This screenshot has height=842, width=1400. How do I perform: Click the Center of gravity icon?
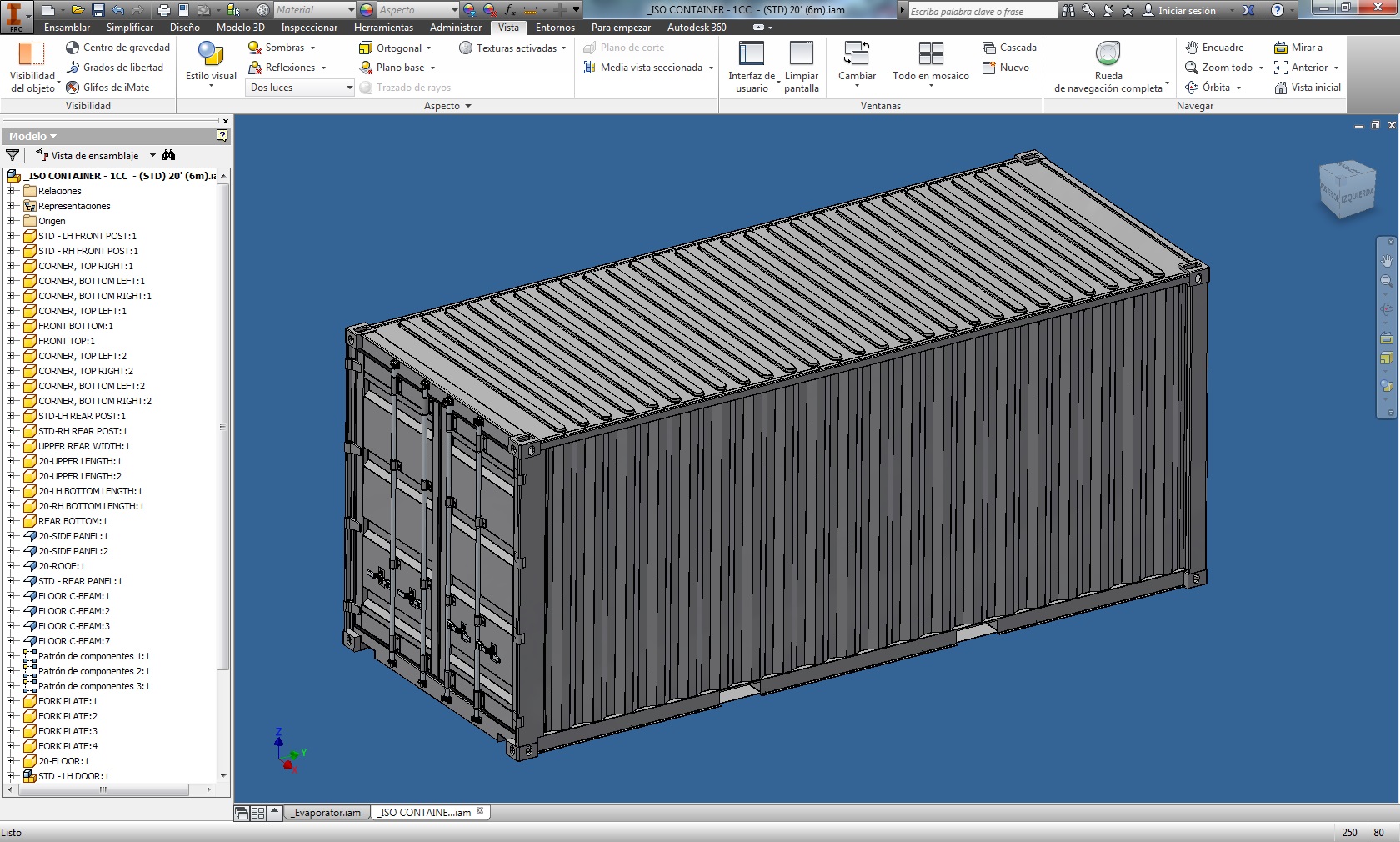(x=72, y=48)
